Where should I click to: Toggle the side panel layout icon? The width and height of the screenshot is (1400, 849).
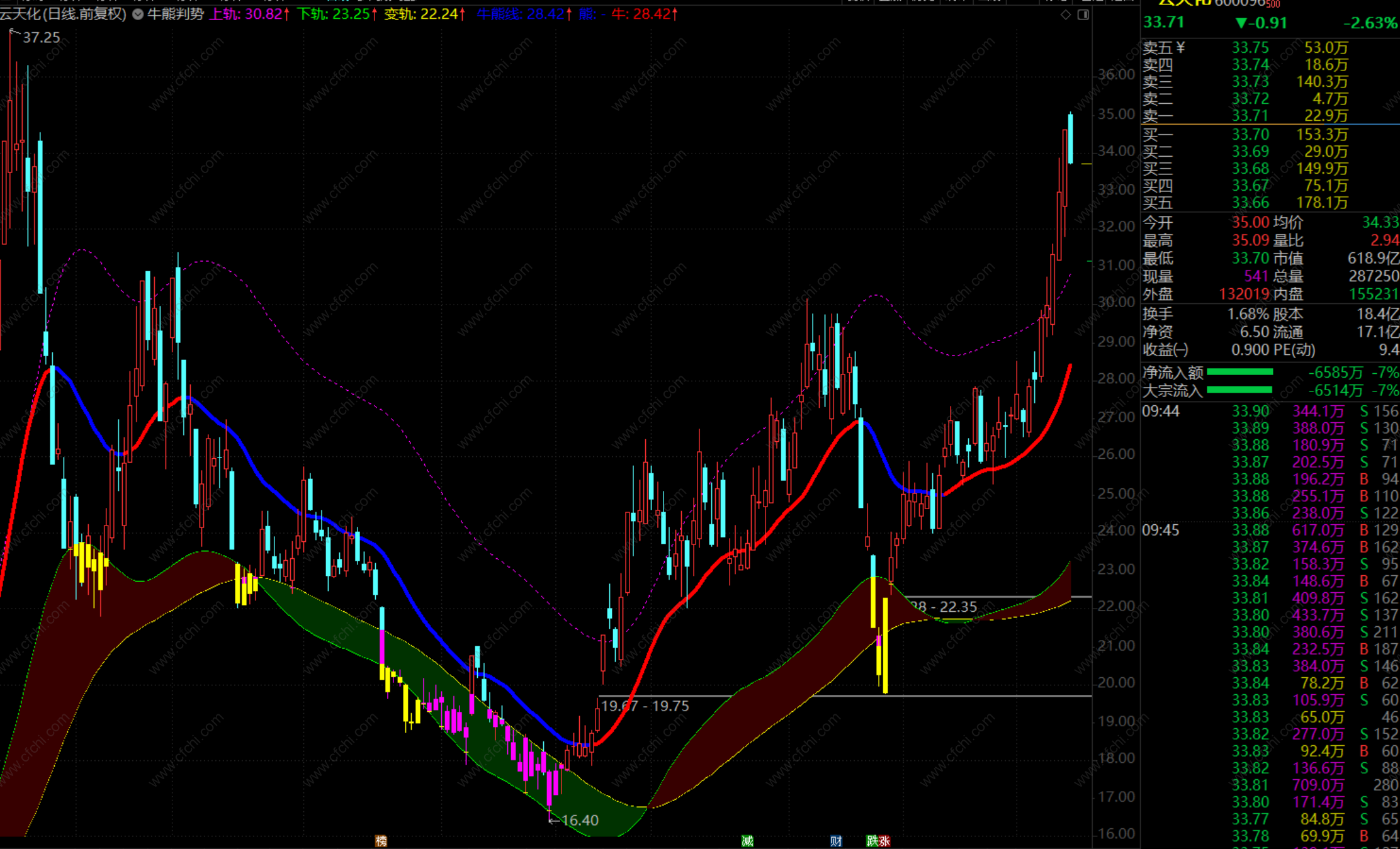pos(1083,14)
